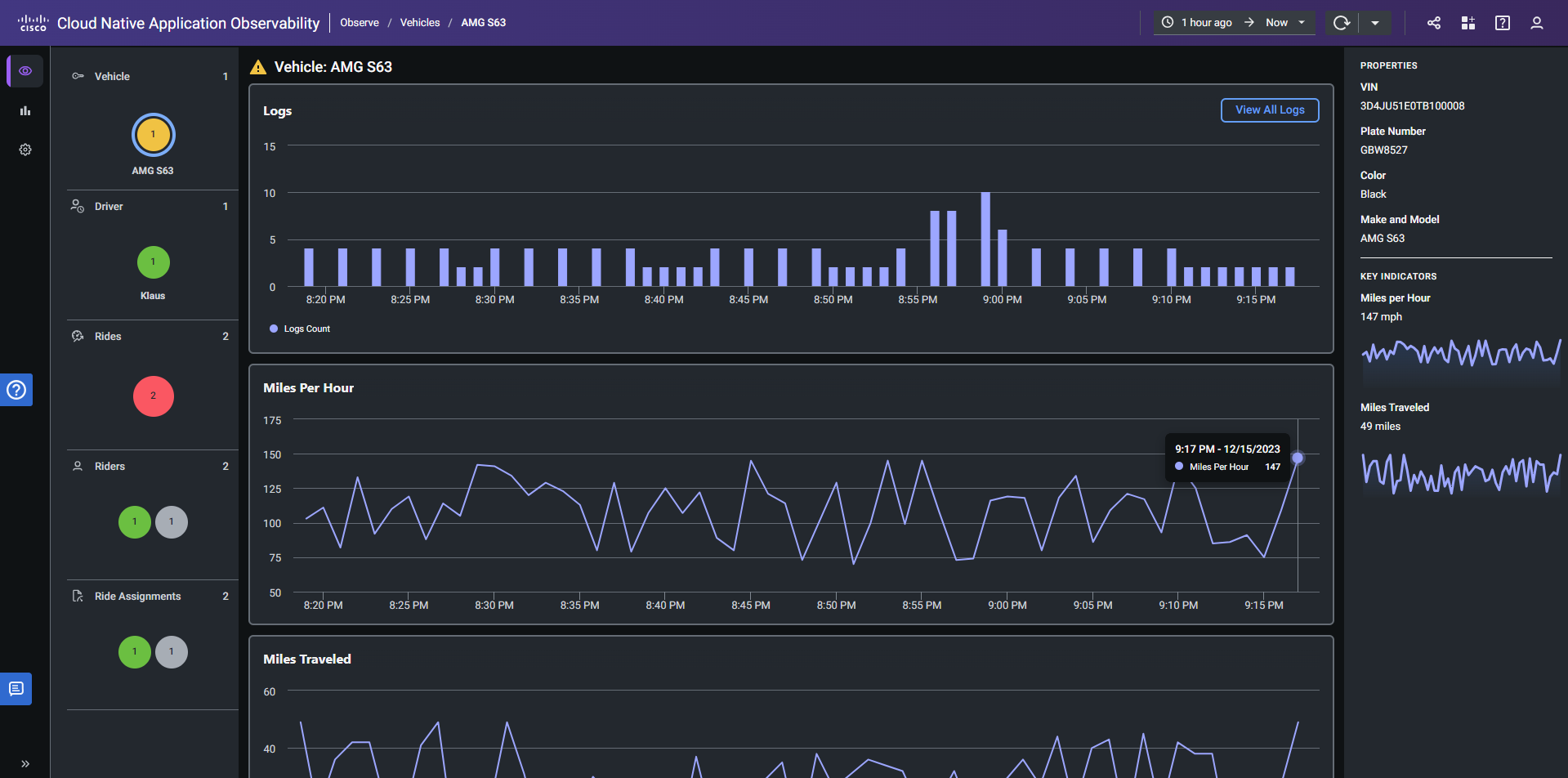Open the refresh interval dropdown arrow
Screen dimensions: 1568x778
[x=1375, y=23]
